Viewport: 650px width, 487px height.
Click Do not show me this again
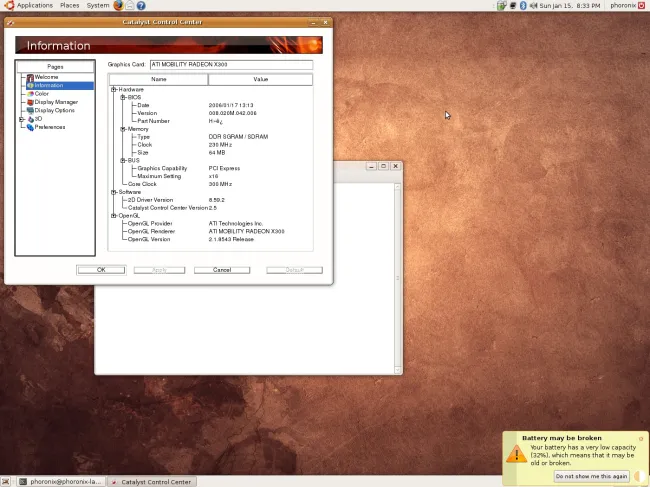click(592, 476)
